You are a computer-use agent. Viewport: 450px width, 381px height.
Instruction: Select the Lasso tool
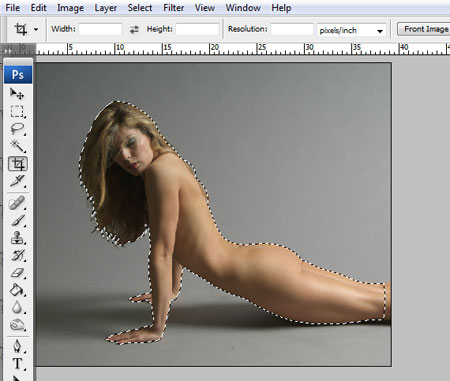[x=17, y=129]
